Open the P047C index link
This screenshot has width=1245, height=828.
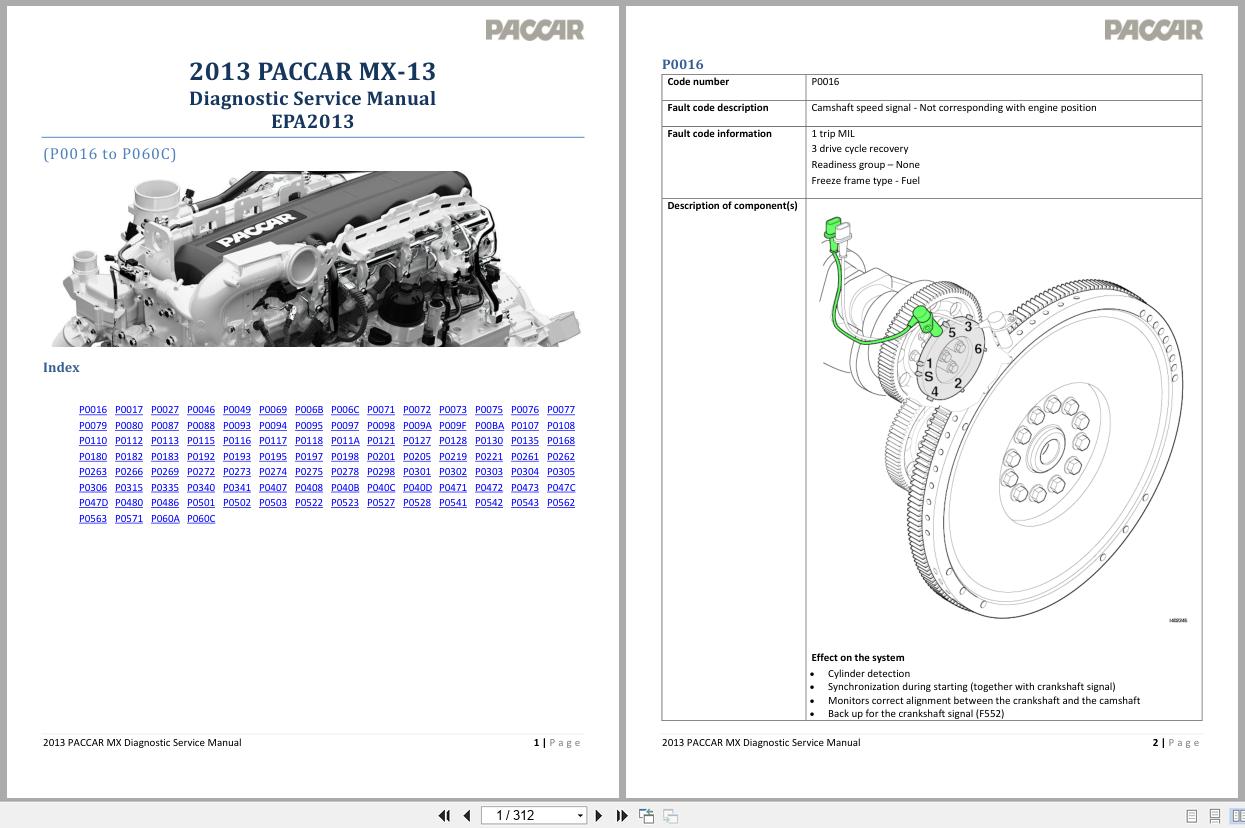click(x=561, y=488)
